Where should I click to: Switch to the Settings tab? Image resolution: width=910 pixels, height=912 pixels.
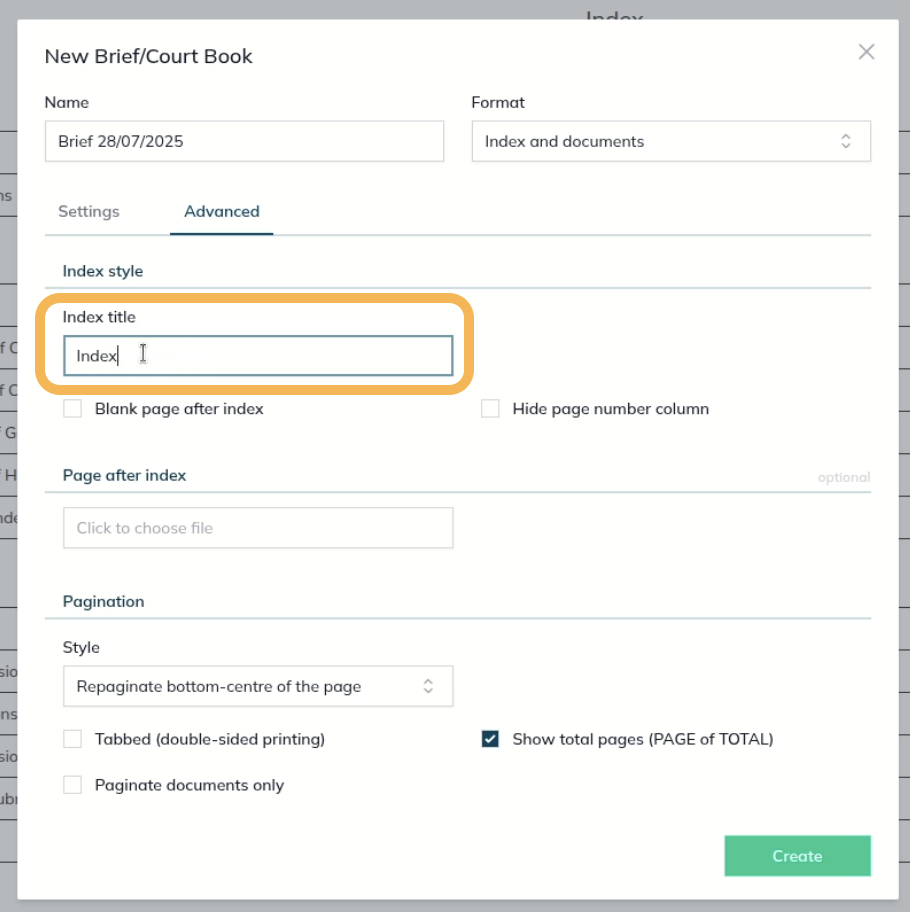coord(89,211)
